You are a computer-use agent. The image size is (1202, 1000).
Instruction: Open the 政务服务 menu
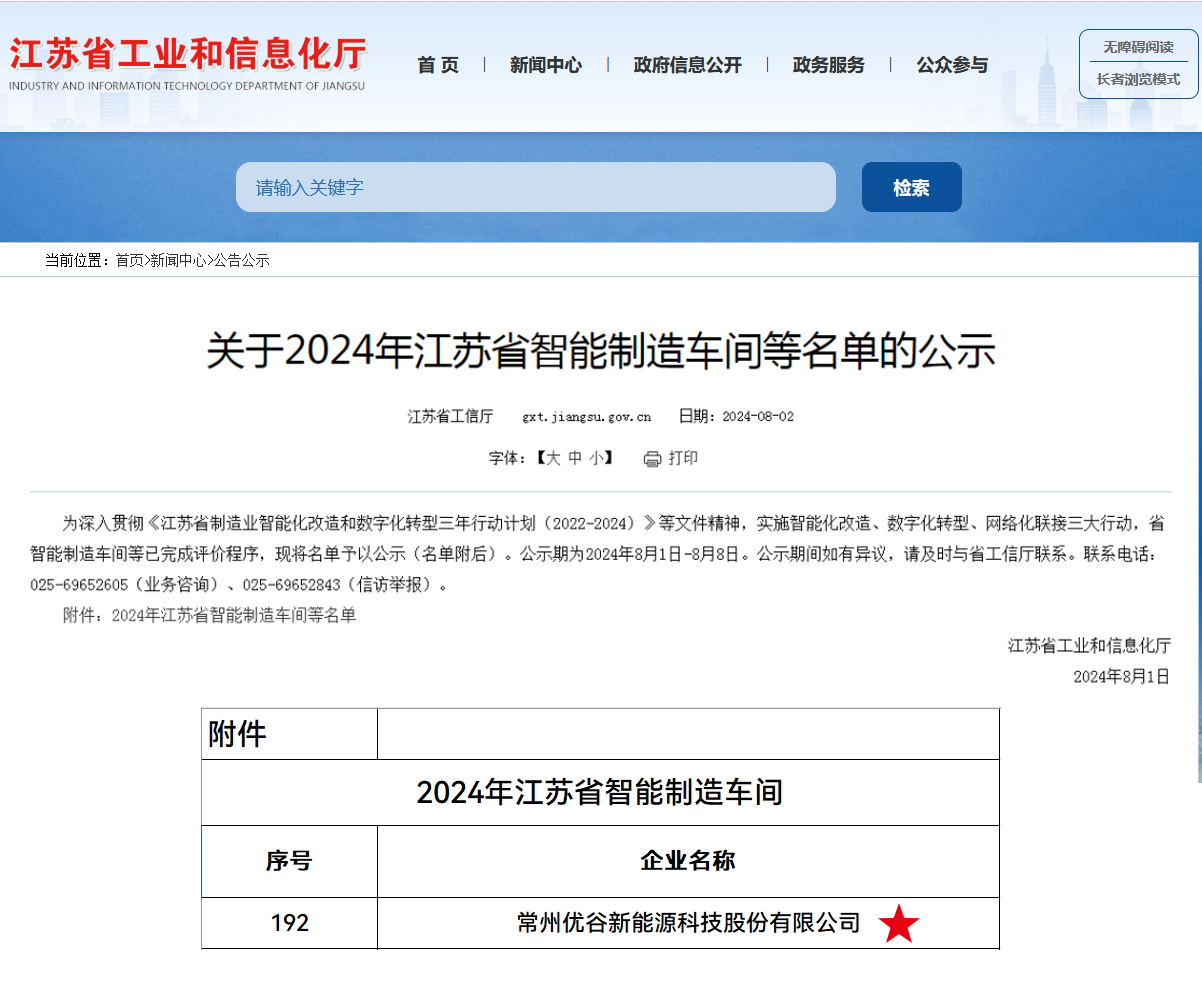(828, 65)
